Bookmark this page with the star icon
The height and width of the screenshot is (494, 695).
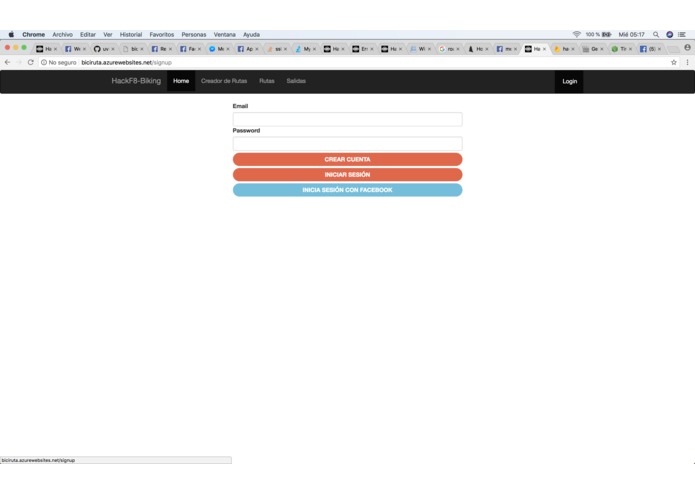[674, 62]
